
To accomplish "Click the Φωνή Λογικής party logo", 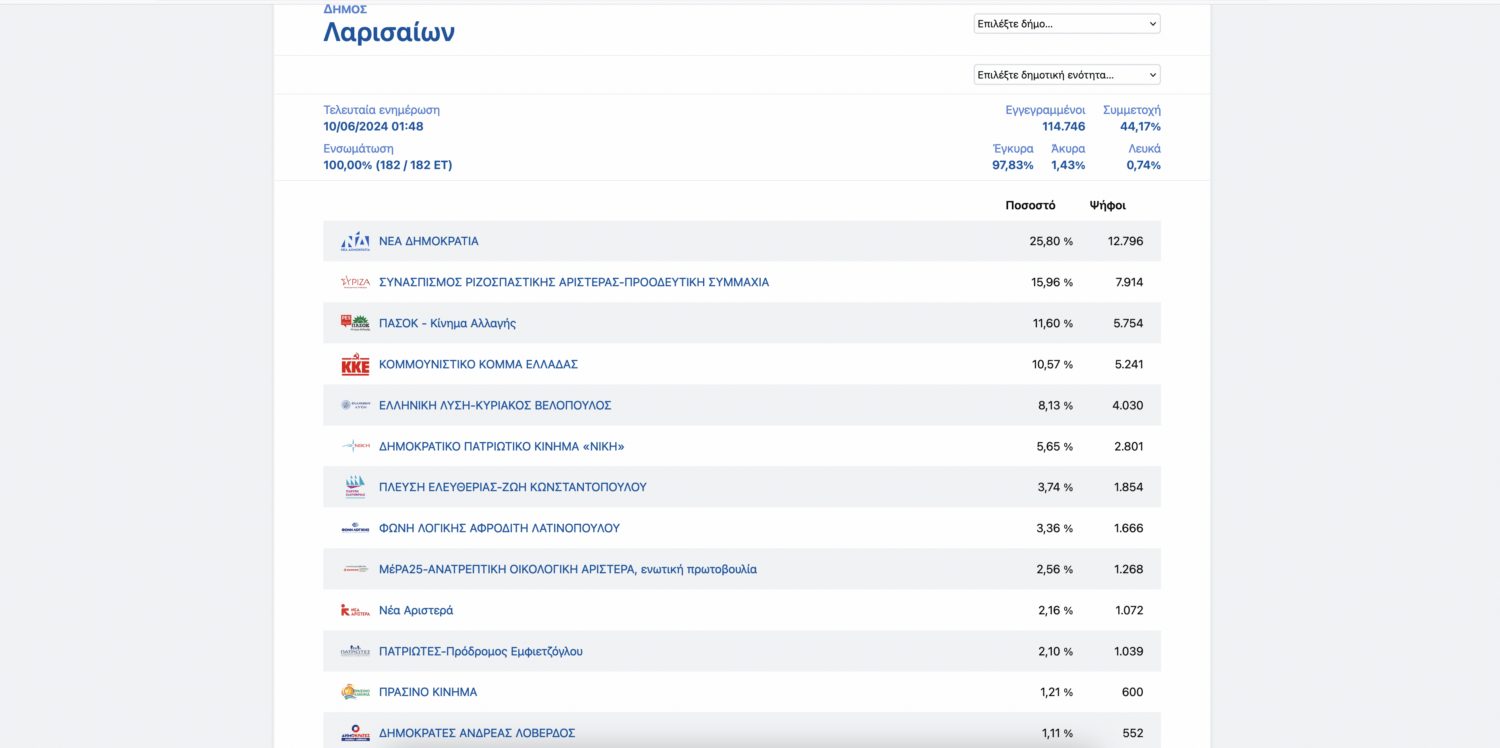I will point(355,528).
